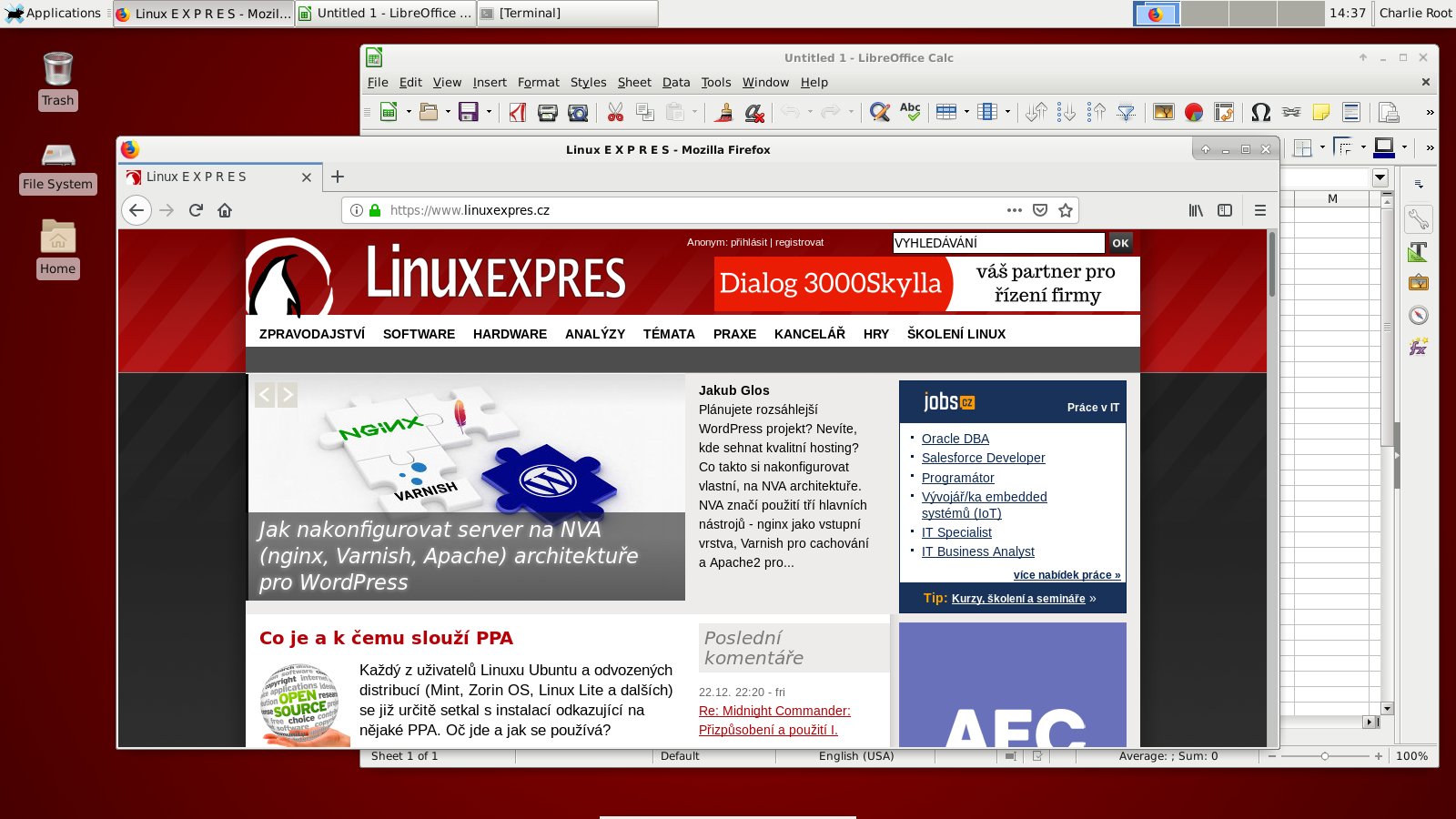Open a new Firefox tab with plus button
The width and height of the screenshot is (1456, 819).
click(338, 177)
